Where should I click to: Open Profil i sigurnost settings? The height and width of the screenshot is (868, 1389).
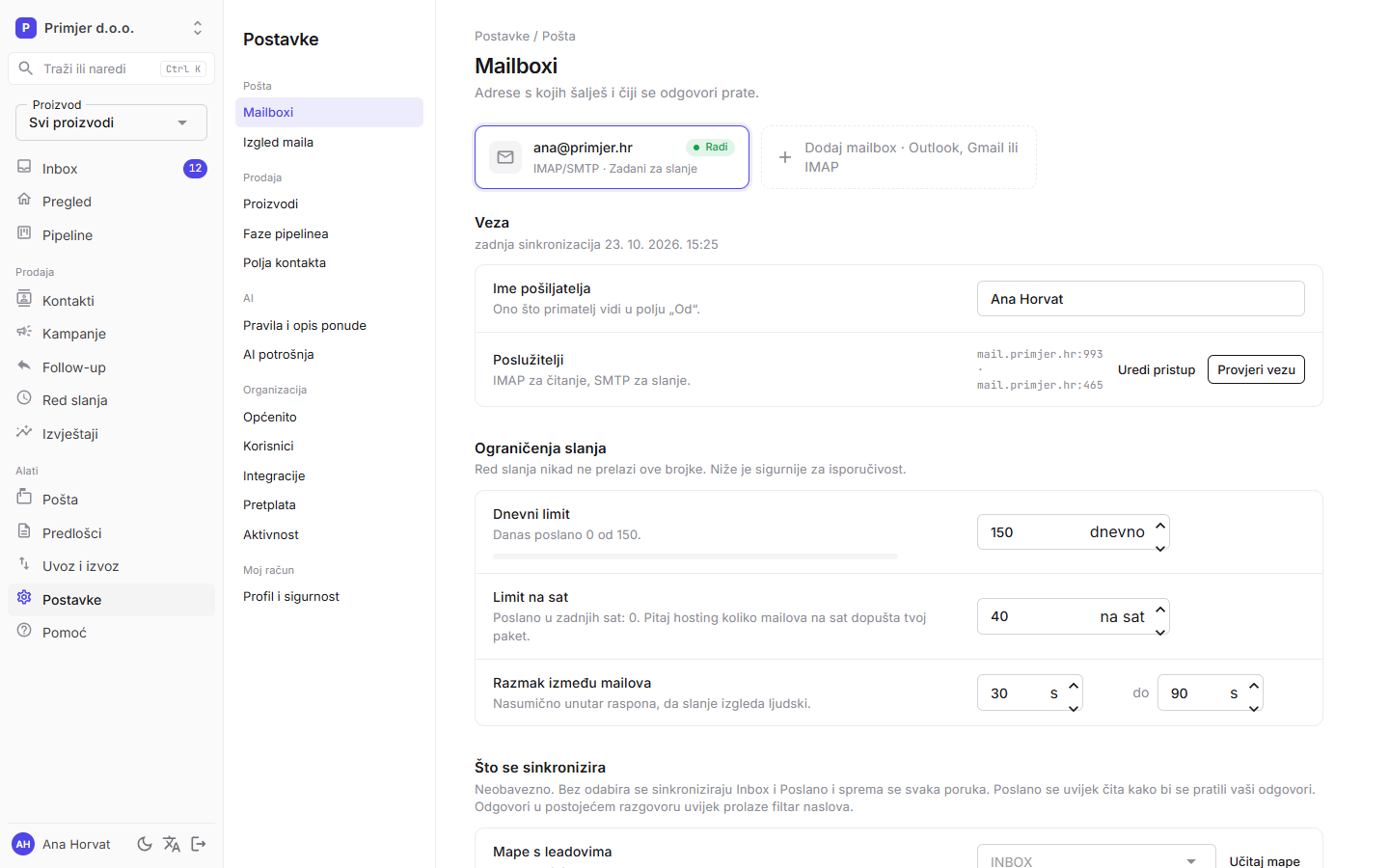coord(329,596)
